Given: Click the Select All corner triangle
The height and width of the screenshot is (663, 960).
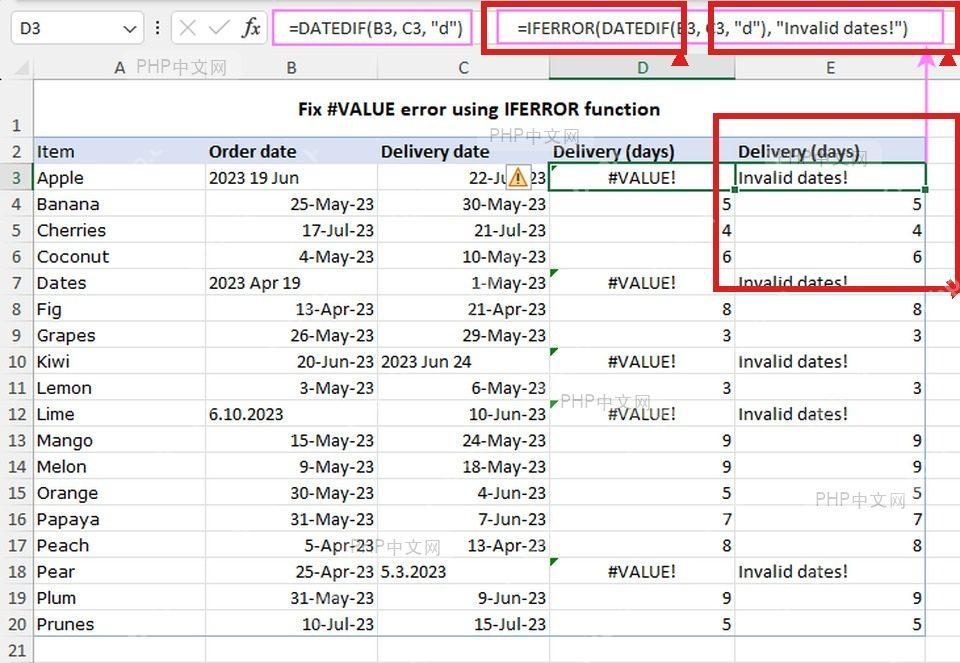Looking at the screenshot, I should pos(21,67).
